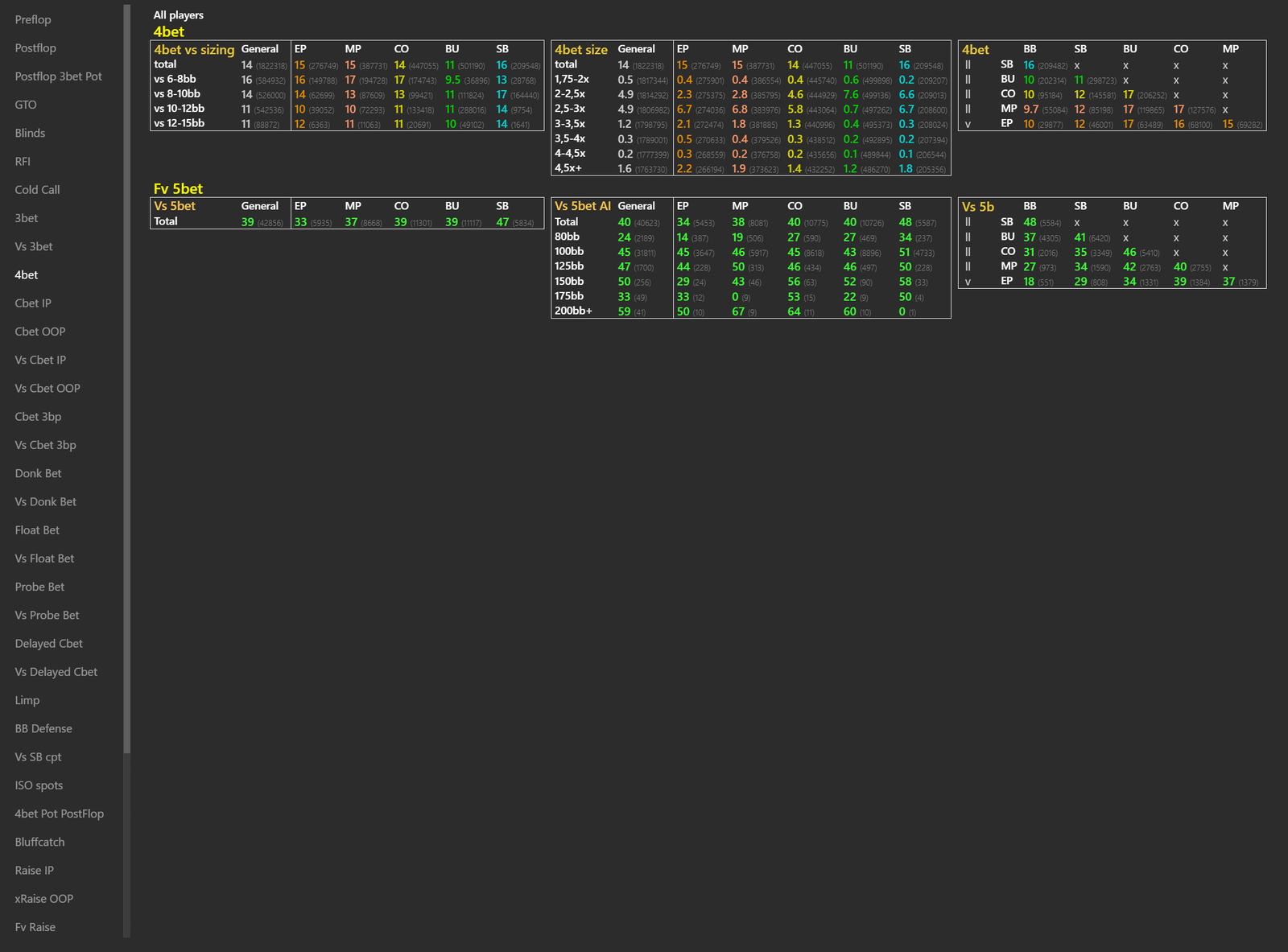Click General value 59 in 200bb+ row
This screenshot has width=1288, height=952.
click(x=624, y=311)
